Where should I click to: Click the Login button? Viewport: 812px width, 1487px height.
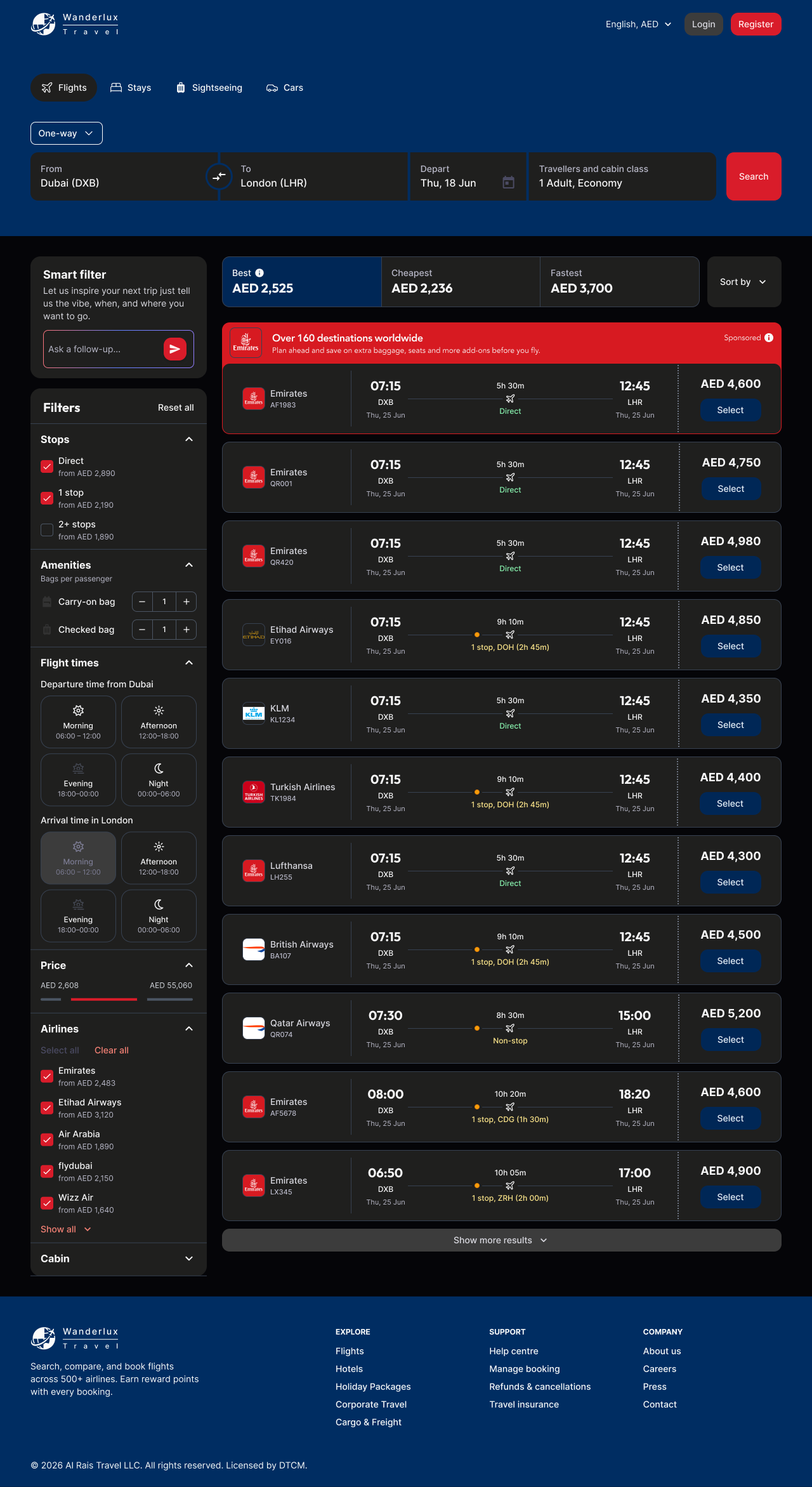pyautogui.click(x=704, y=24)
